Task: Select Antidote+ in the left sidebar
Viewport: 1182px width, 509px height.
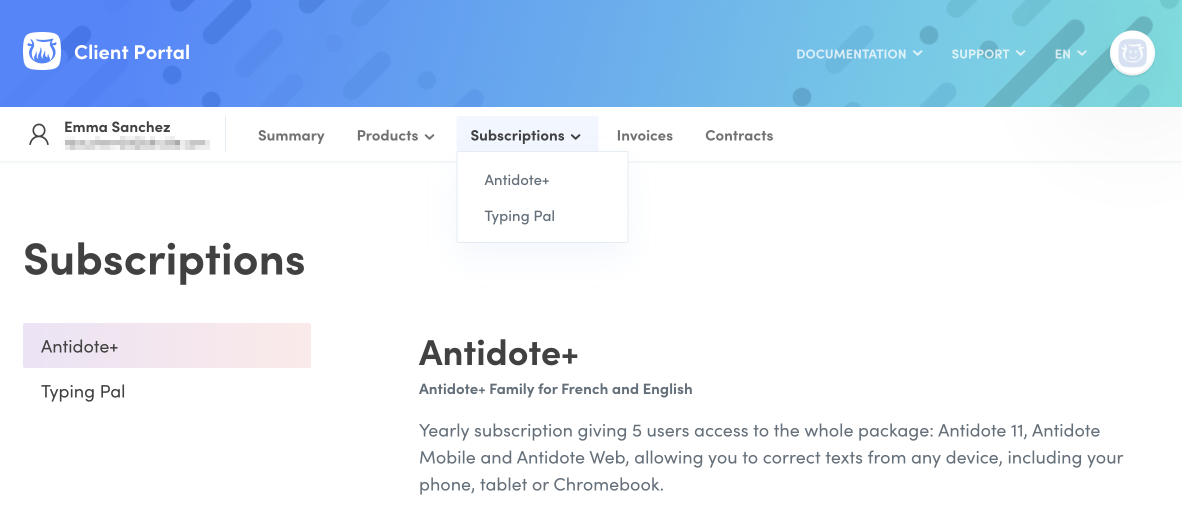Action: pyautogui.click(x=167, y=346)
